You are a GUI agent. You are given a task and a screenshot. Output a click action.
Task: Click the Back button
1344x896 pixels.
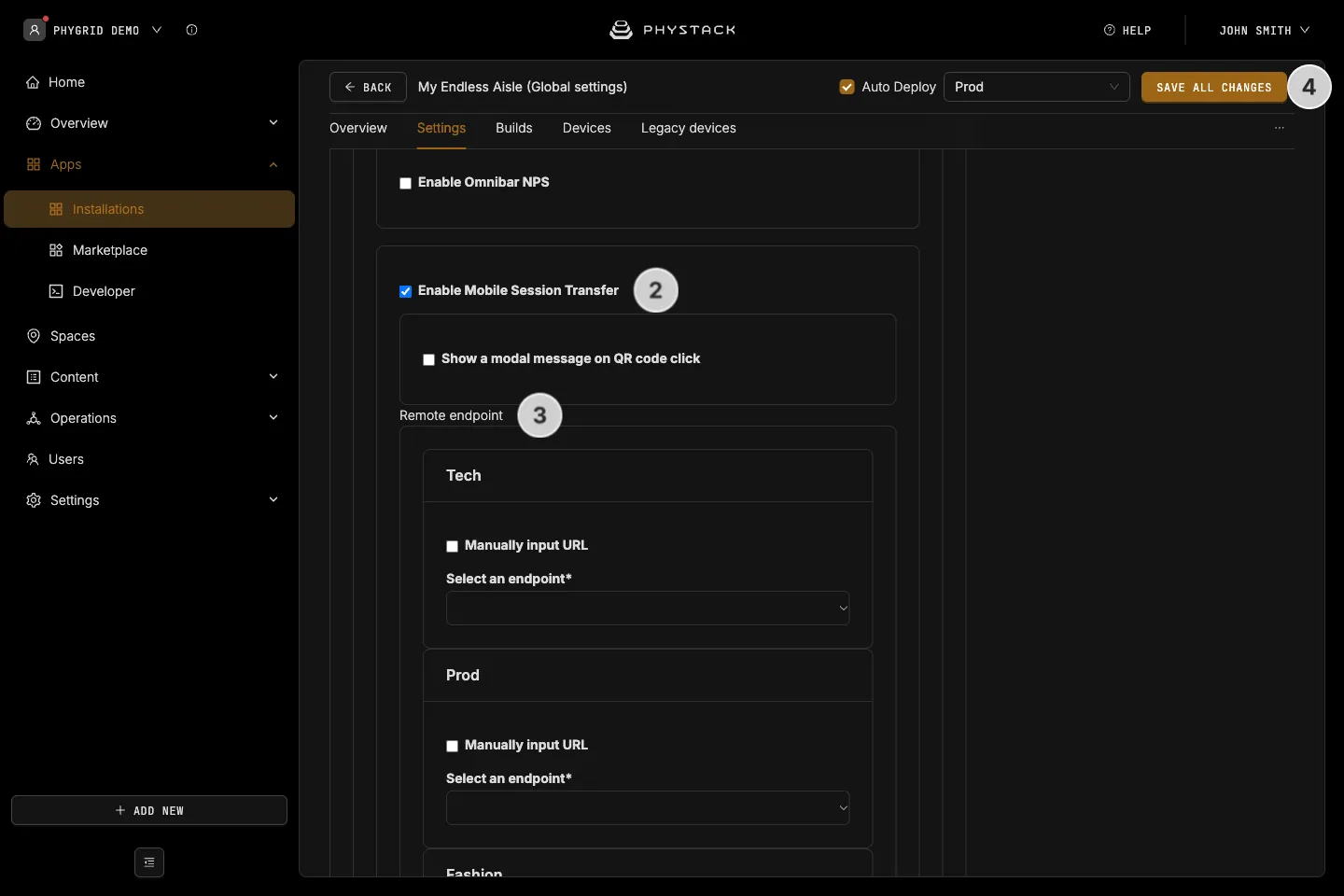click(368, 87)
